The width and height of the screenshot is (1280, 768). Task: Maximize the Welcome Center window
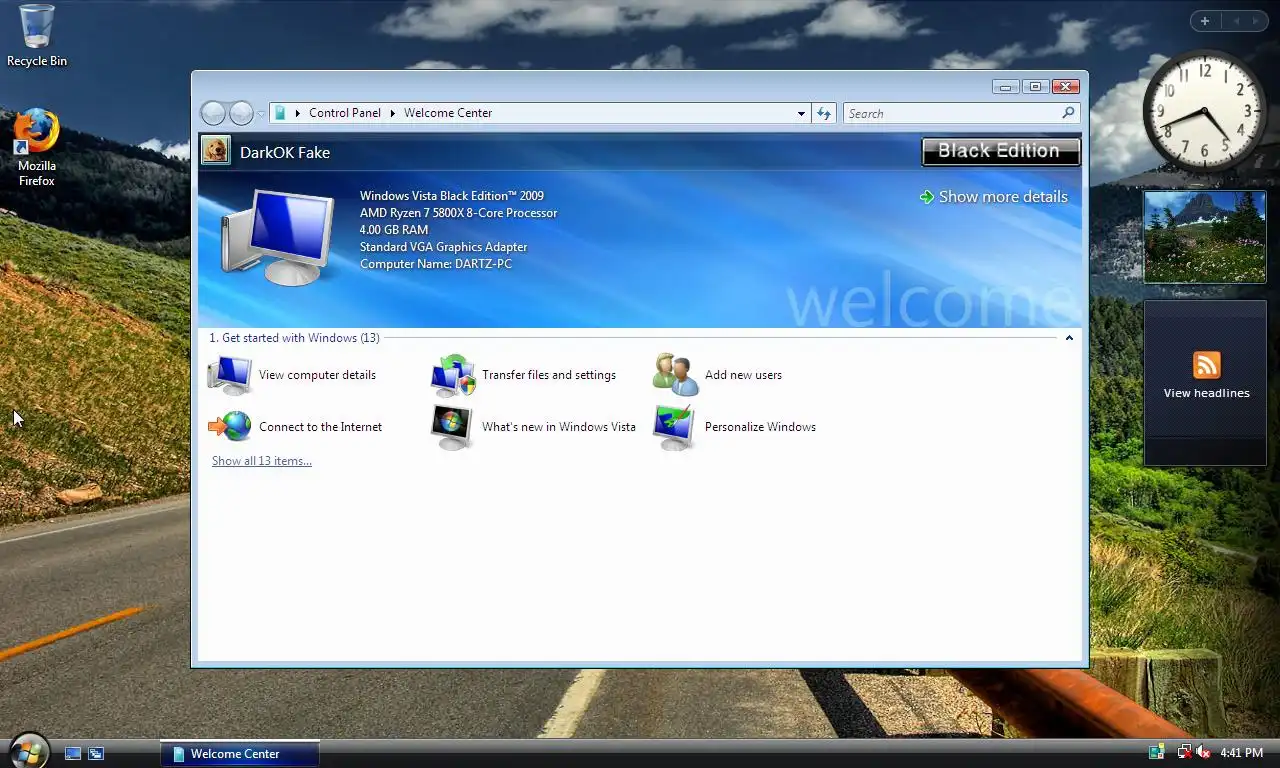point(1035,87)
